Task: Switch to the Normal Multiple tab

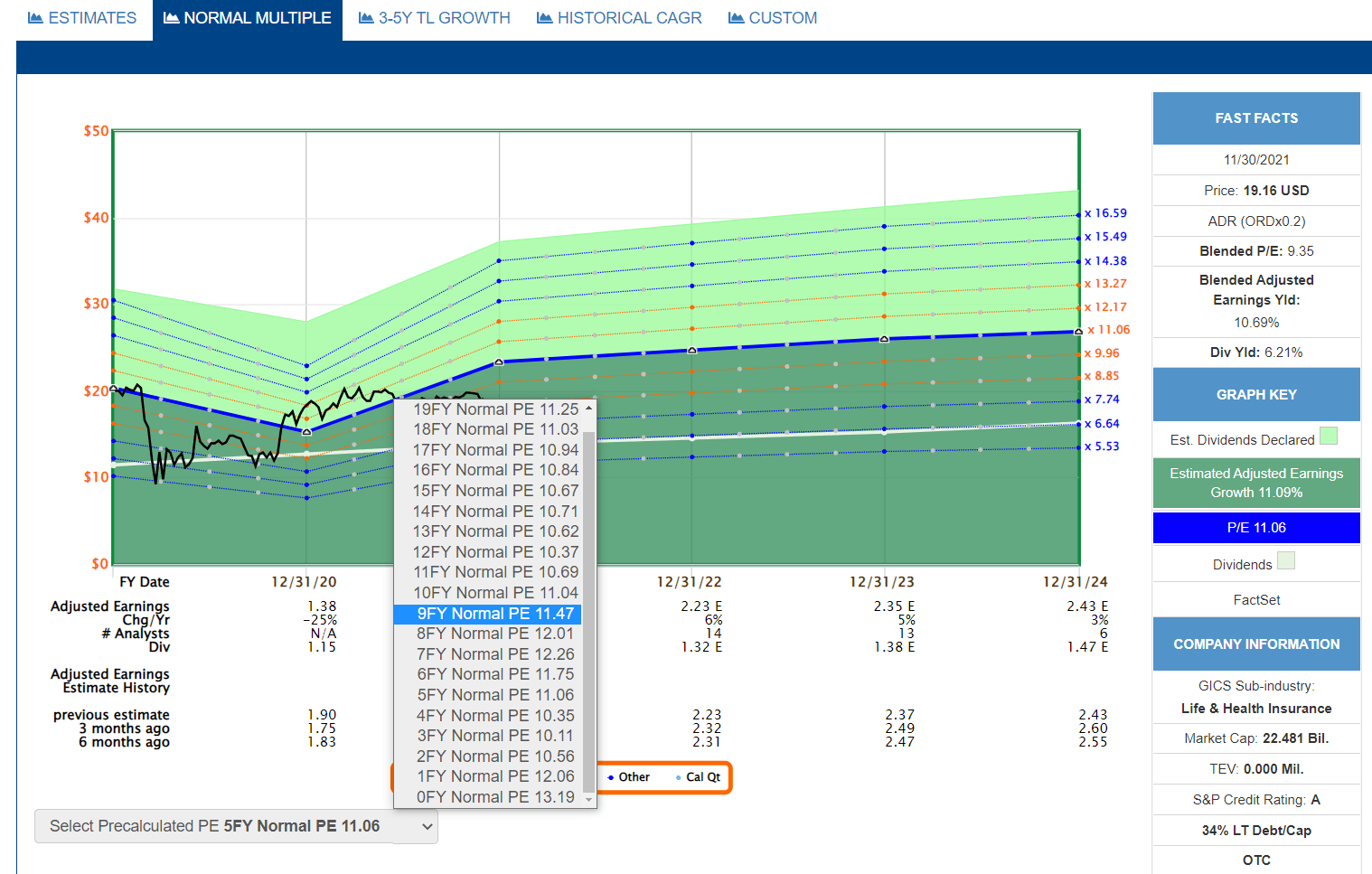Action: (248, 18)
